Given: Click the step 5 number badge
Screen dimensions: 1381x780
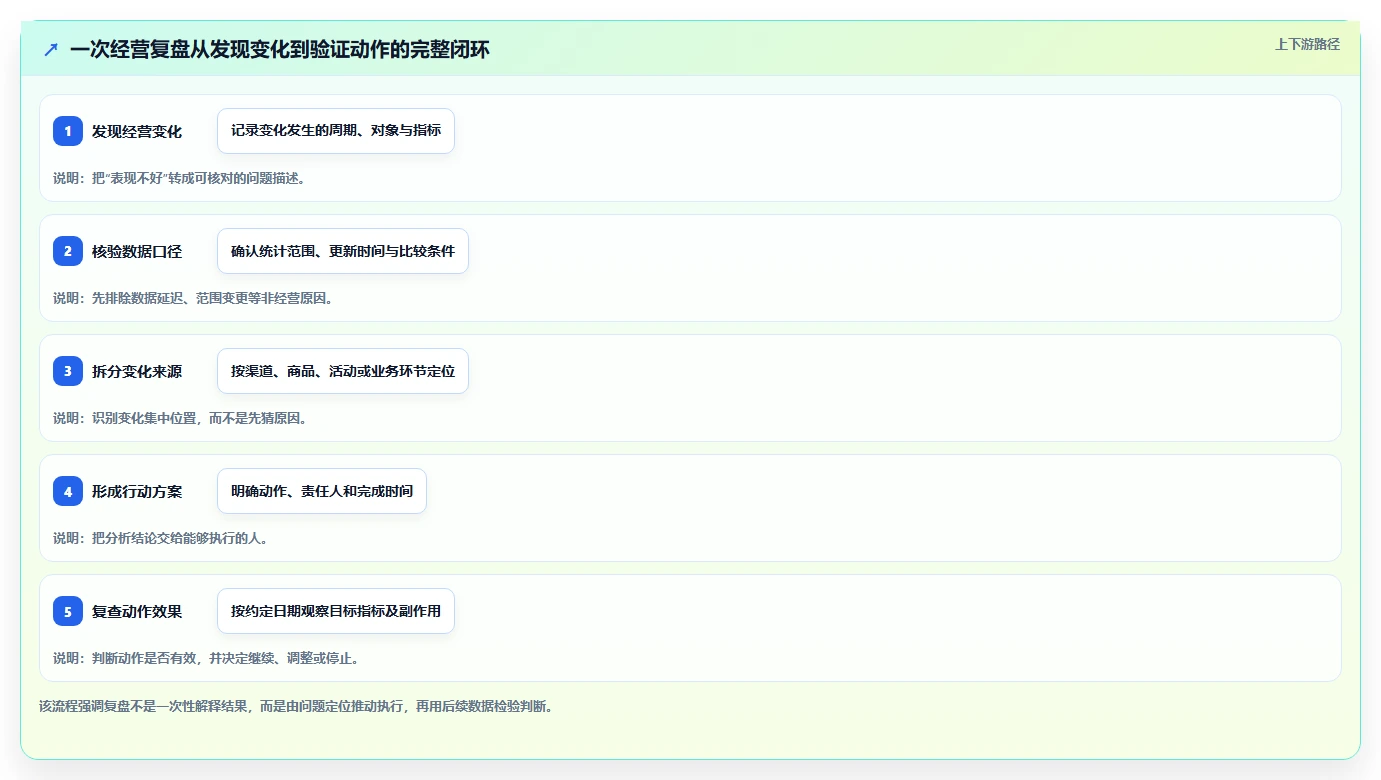Looking at the screenshot, I should click(68, 611).
